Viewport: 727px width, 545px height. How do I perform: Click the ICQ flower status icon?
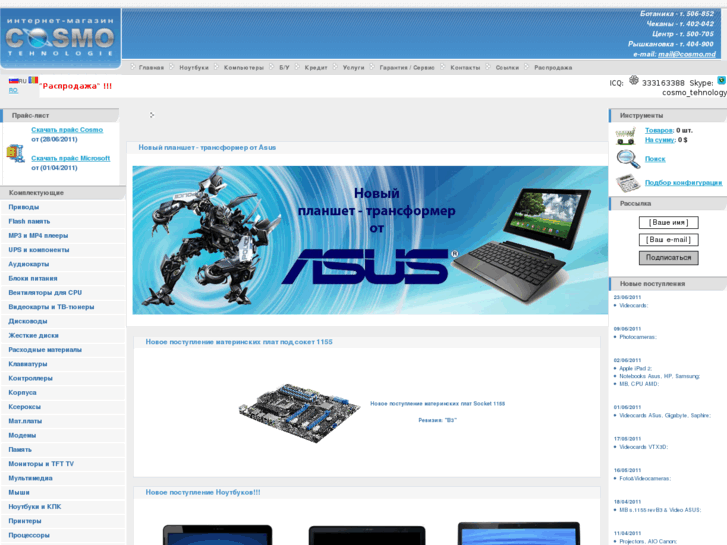pyautogui.click(x=633, y=80)
